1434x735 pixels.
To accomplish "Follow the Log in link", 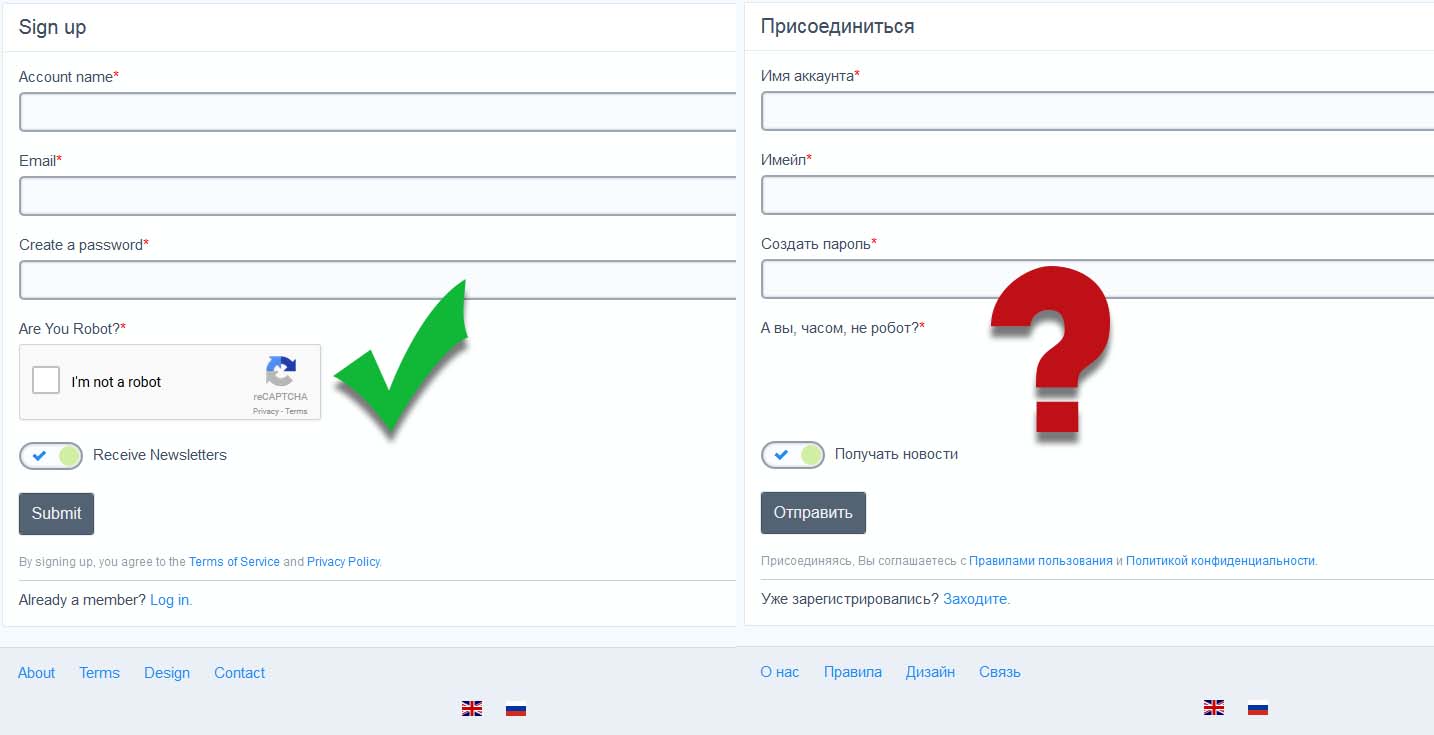I will (x=170, y=600).
